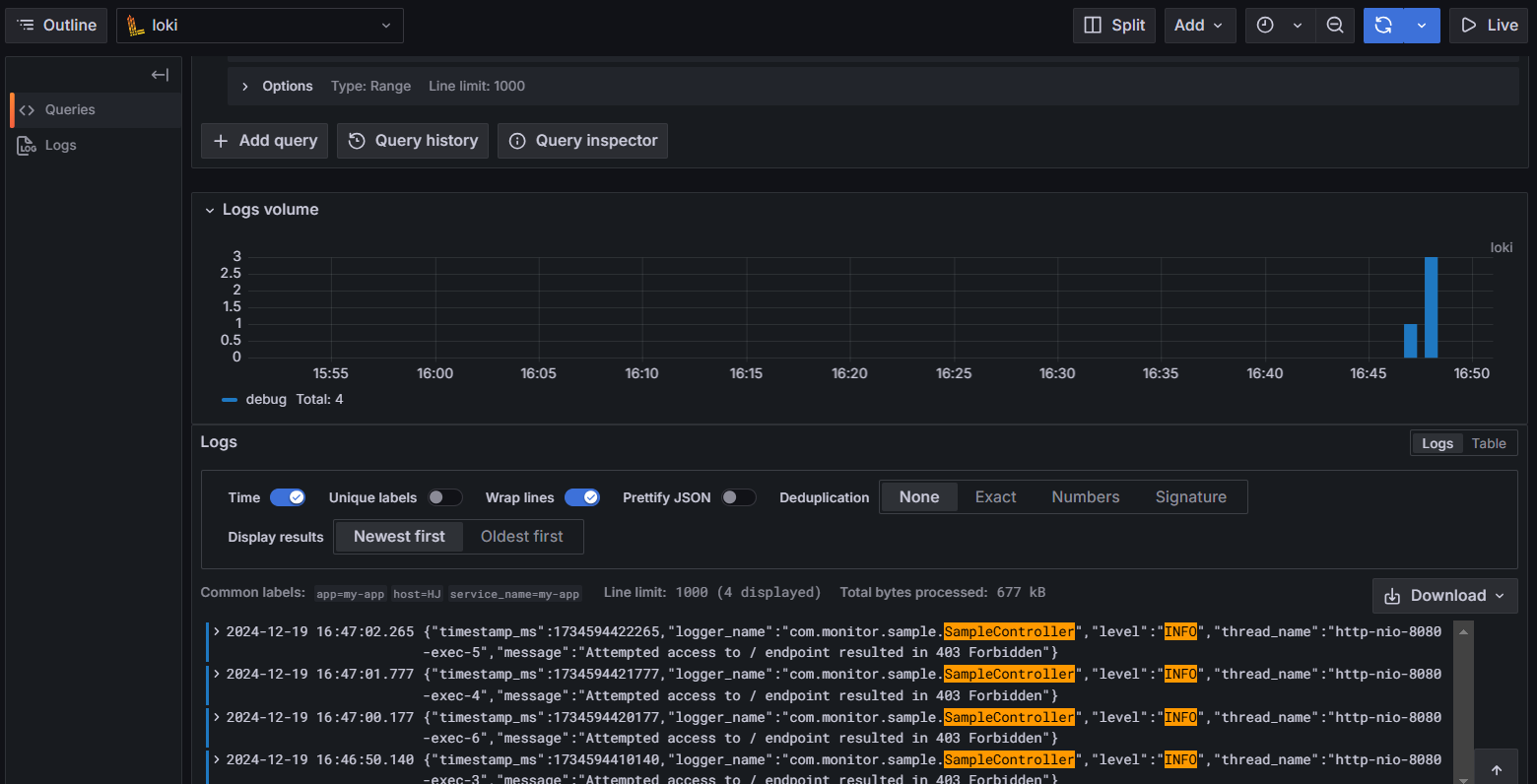Select Oldest first display order

[x=522, y=537]
